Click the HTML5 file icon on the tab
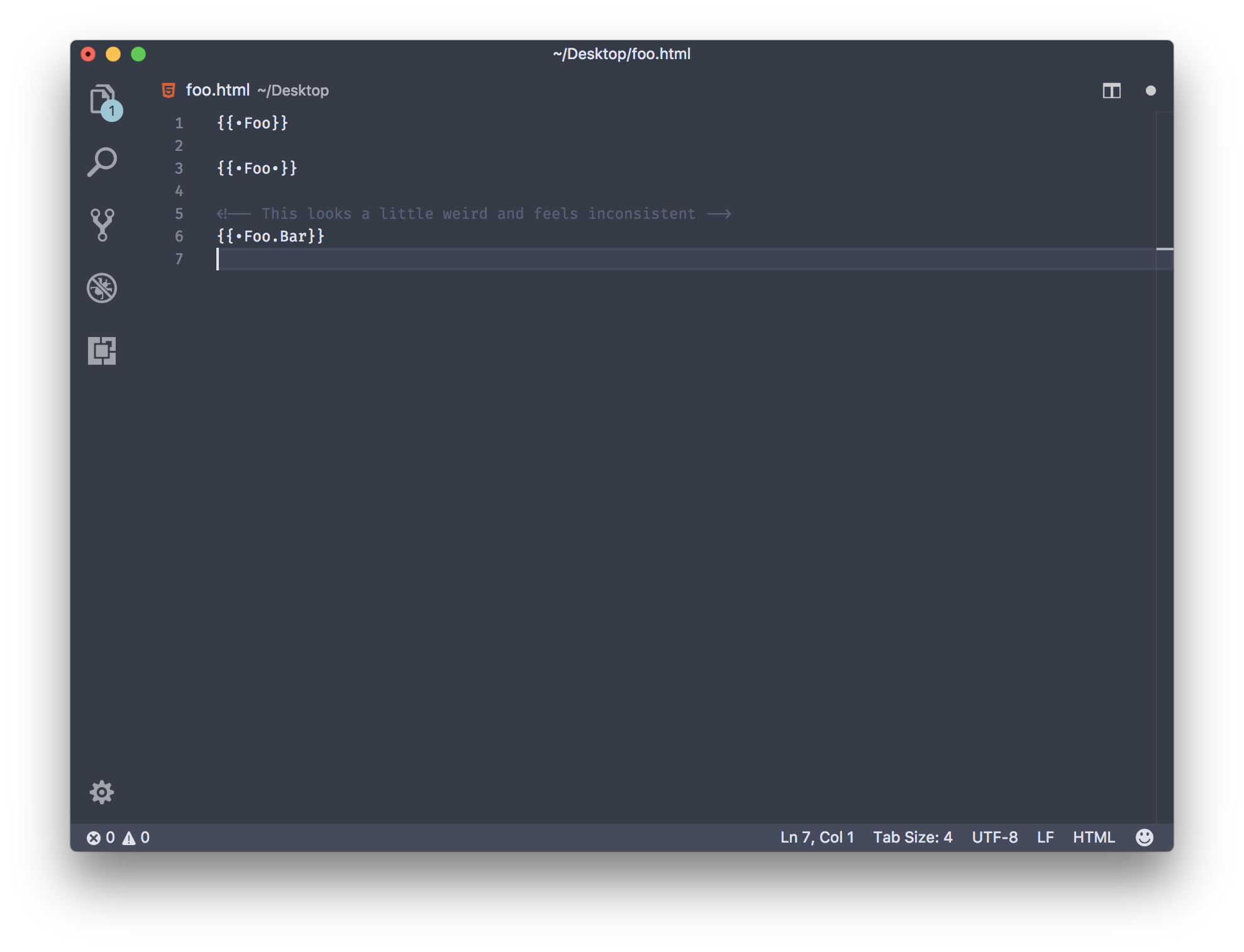This screenshot has width=1244, height=952. click(x=168, y=90)
